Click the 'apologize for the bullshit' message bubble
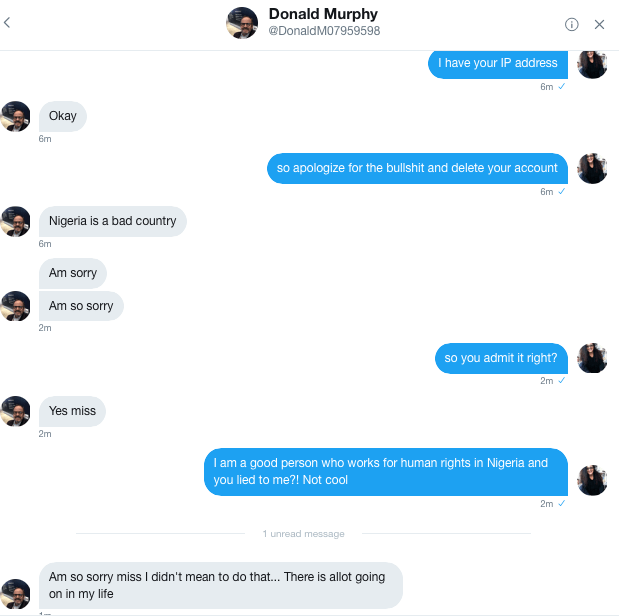Image resolution: width=619 pixels, height=616 pixels. (x=417, y=168)
